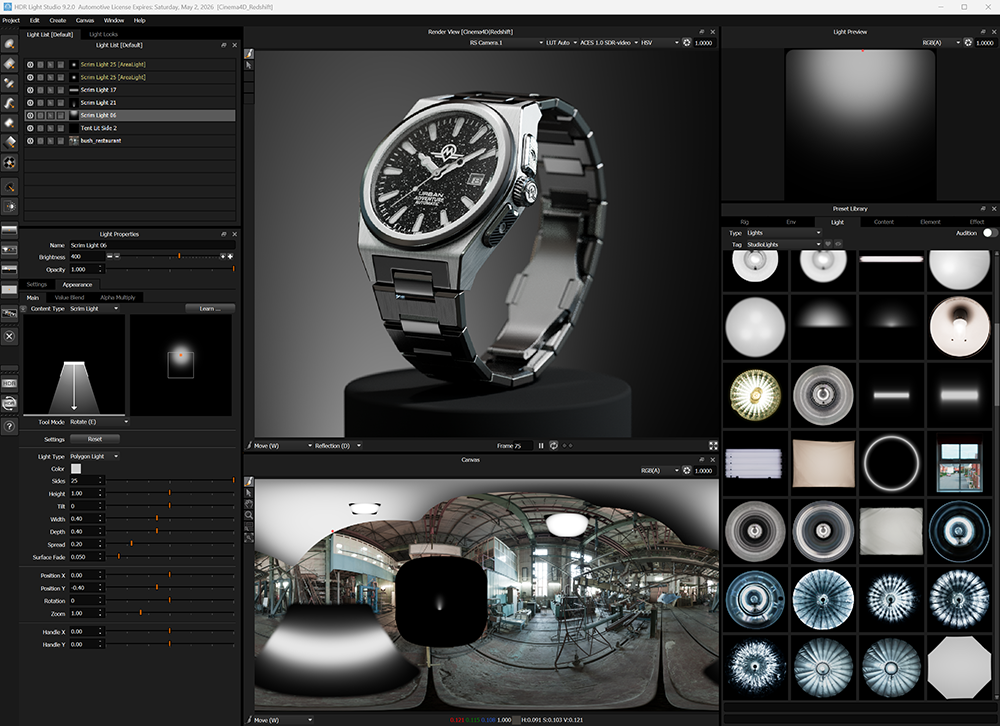Select the circular ring light preset thumbnail
This screenshot has width=1000, height=726.
click(x=889, y=461)
